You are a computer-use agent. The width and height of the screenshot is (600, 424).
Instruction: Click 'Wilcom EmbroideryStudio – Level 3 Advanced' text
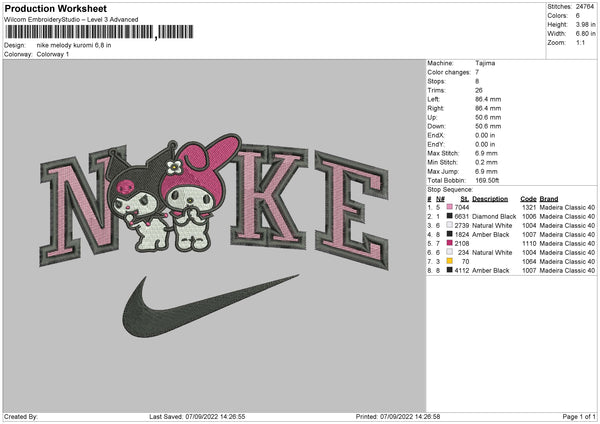click(71, 20)
